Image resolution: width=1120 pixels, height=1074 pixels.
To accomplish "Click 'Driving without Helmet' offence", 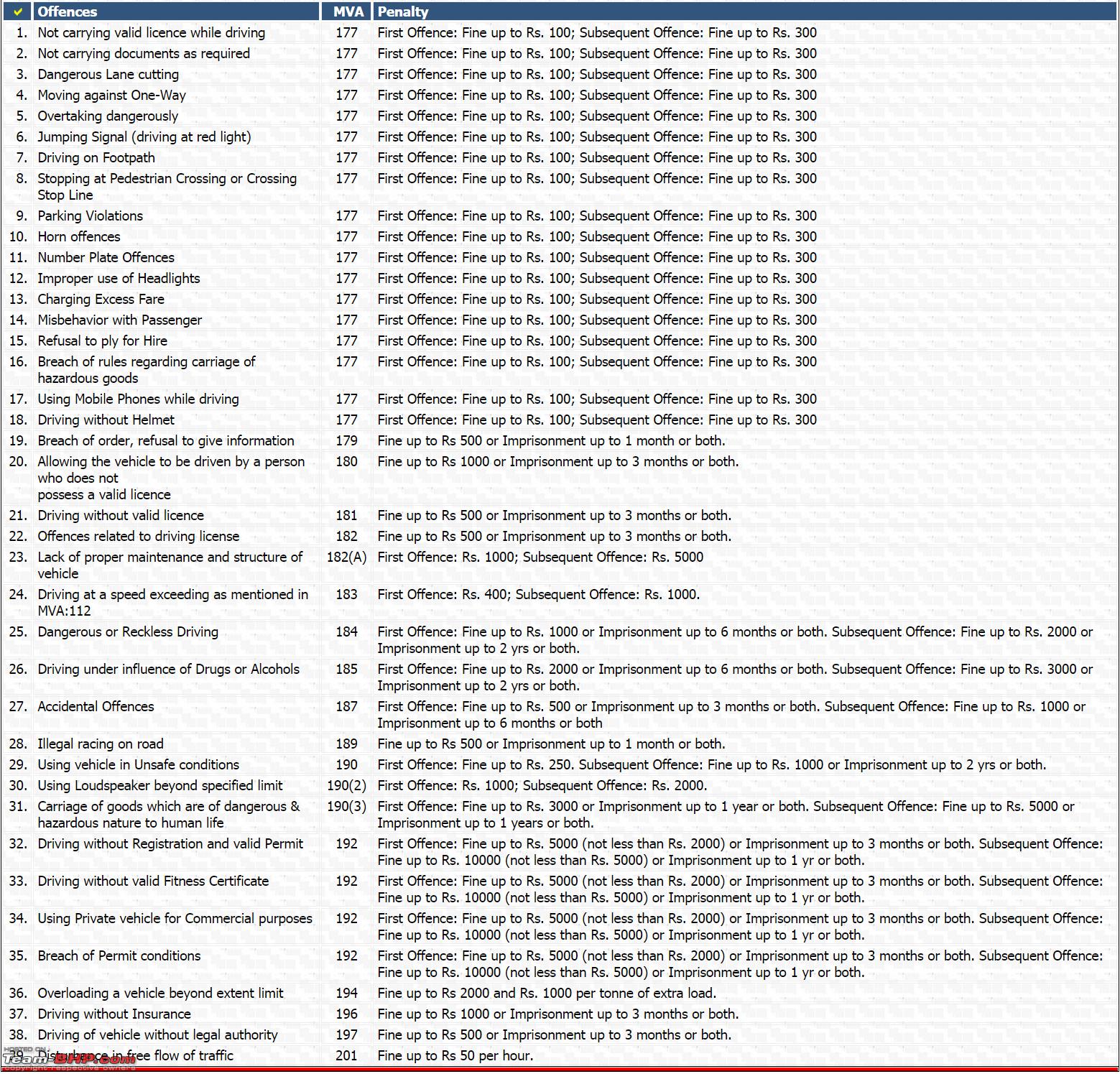I will [x=106, y=420].
